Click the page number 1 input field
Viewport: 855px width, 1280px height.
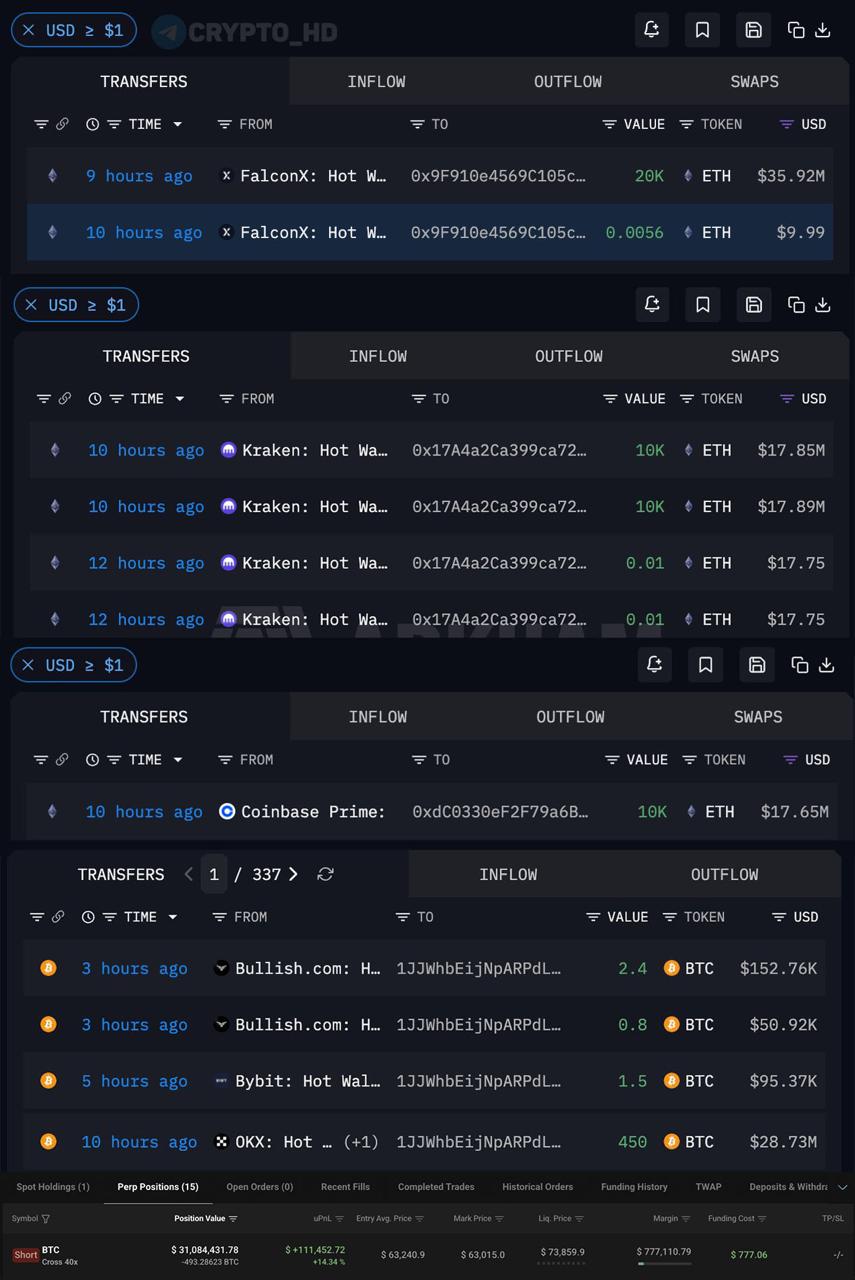pos(213,874)
